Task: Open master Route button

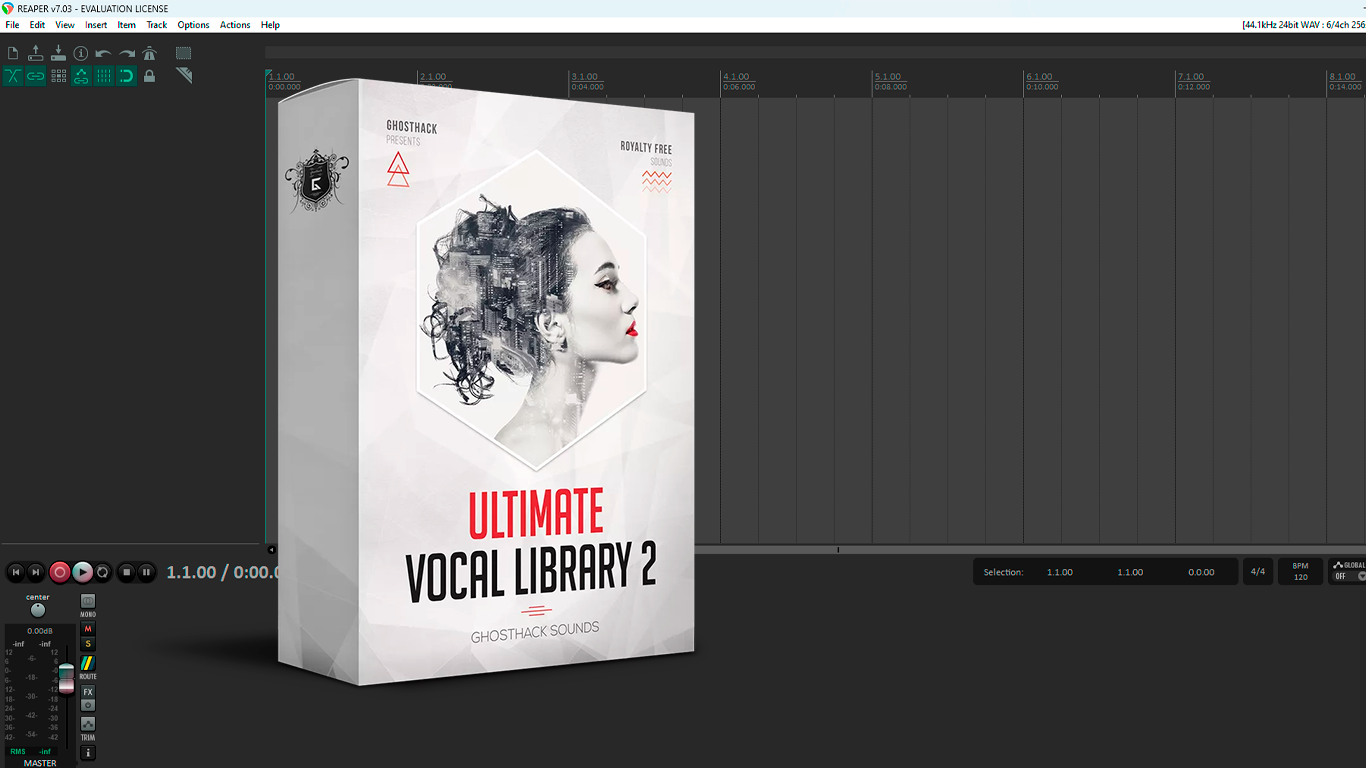Action: [x=88, y=663]
